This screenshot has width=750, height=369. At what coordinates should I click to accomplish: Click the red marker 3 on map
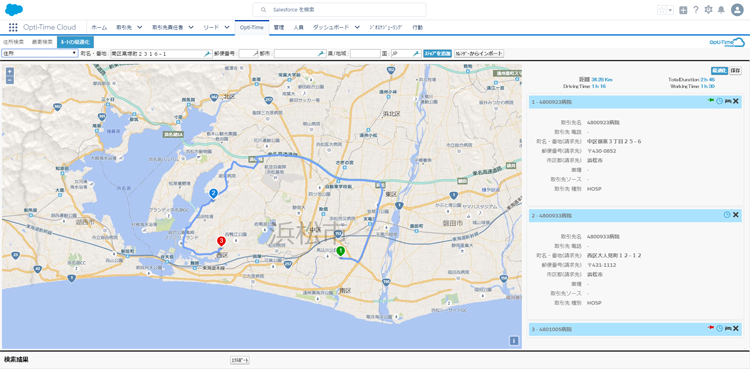tap(221, 241)
